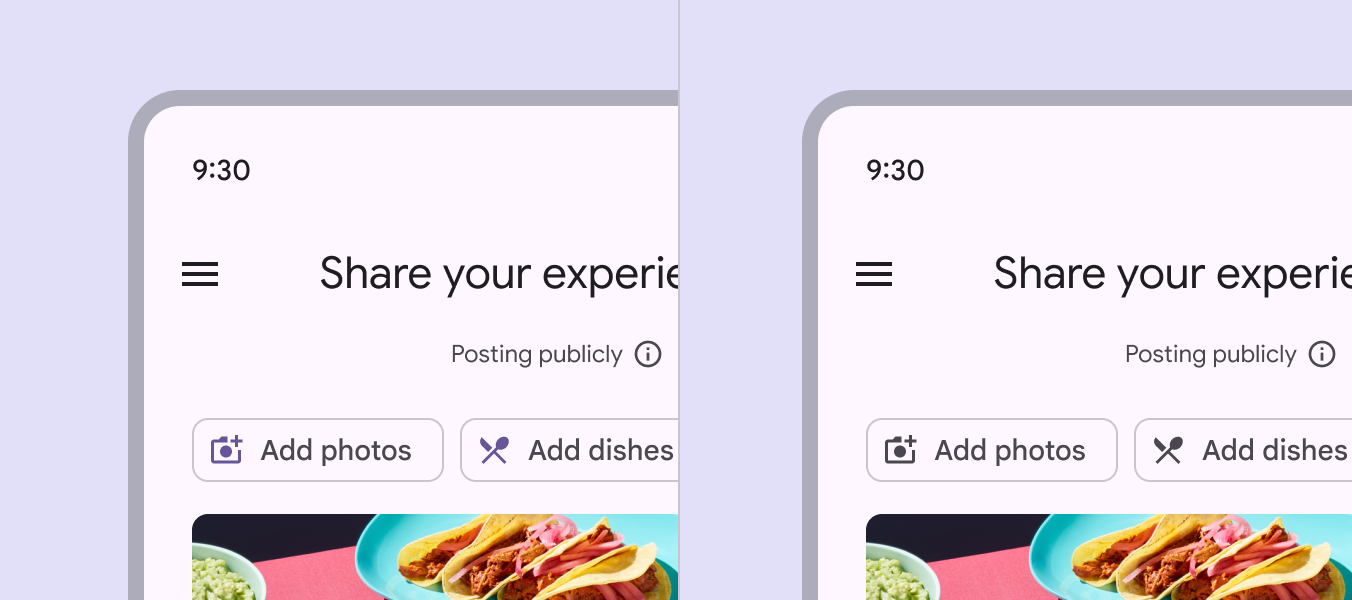
Task: Click the Posting publicly label on the right screen
Action: pyautogui.click(x=1211, y=354)
